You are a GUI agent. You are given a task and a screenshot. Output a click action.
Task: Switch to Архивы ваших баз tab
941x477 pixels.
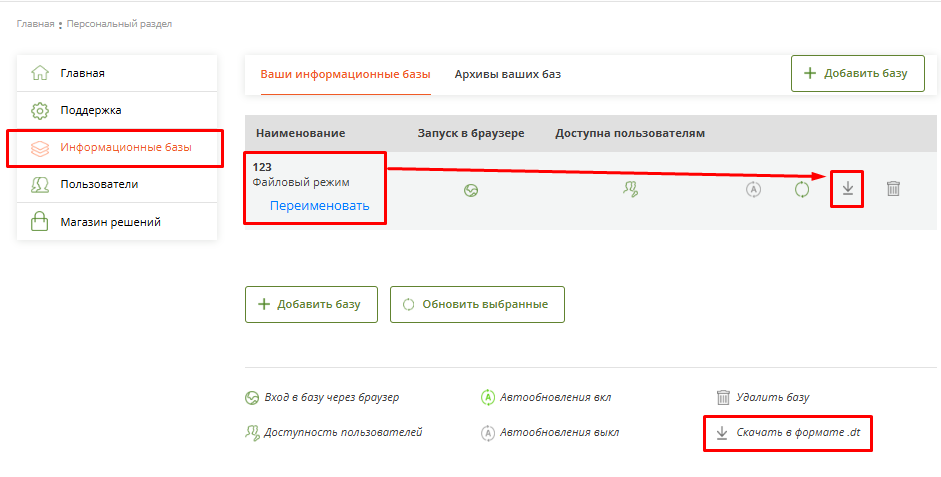pos(508,74)
